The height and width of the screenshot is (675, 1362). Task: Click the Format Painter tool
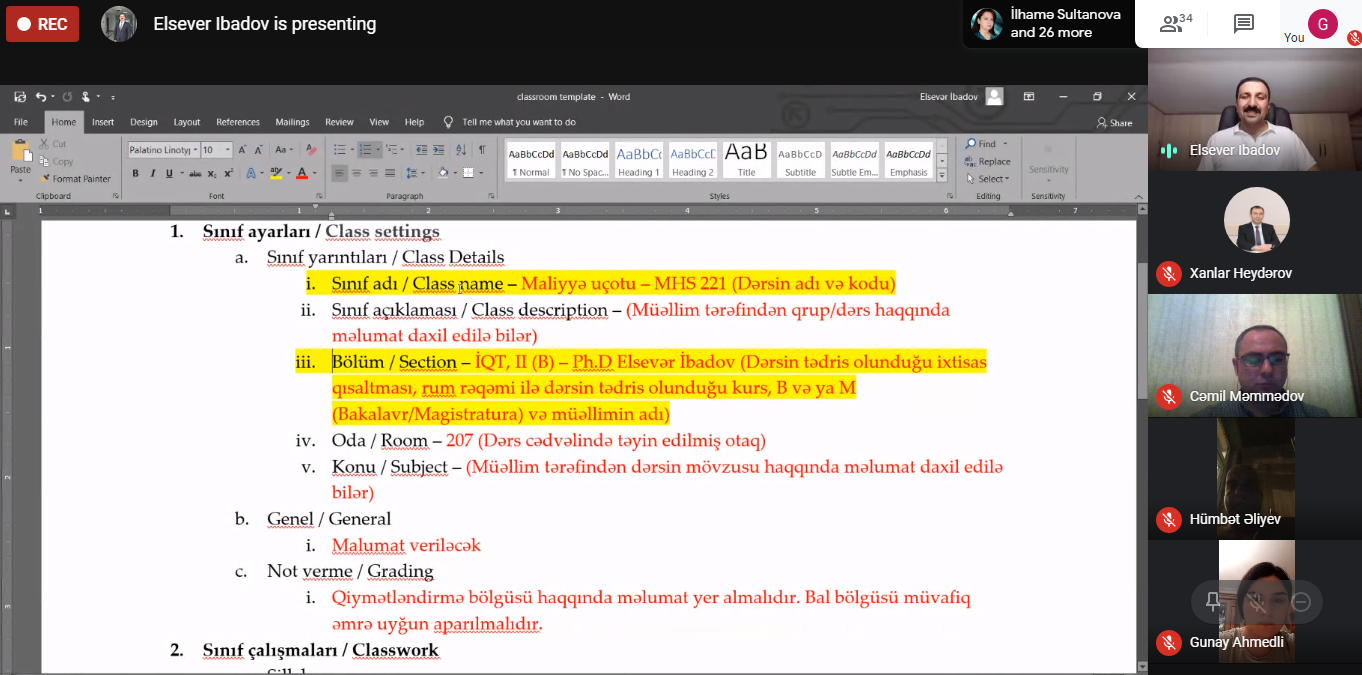pos(75,179)
